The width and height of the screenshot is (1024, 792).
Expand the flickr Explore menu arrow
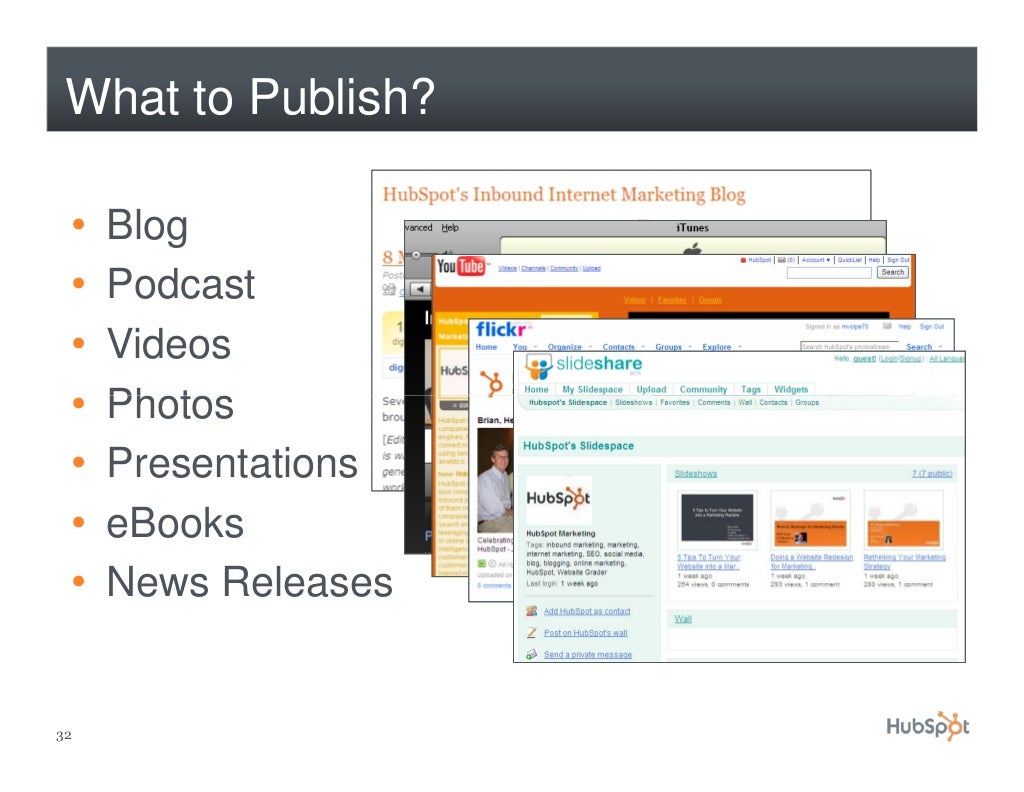click(x=740, y=347)
